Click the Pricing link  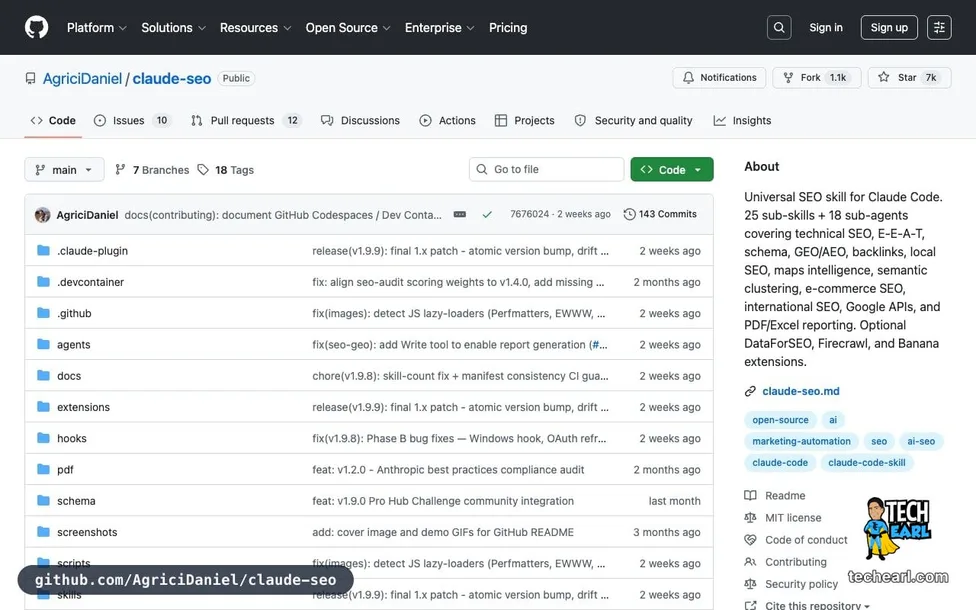coord(508,27)
